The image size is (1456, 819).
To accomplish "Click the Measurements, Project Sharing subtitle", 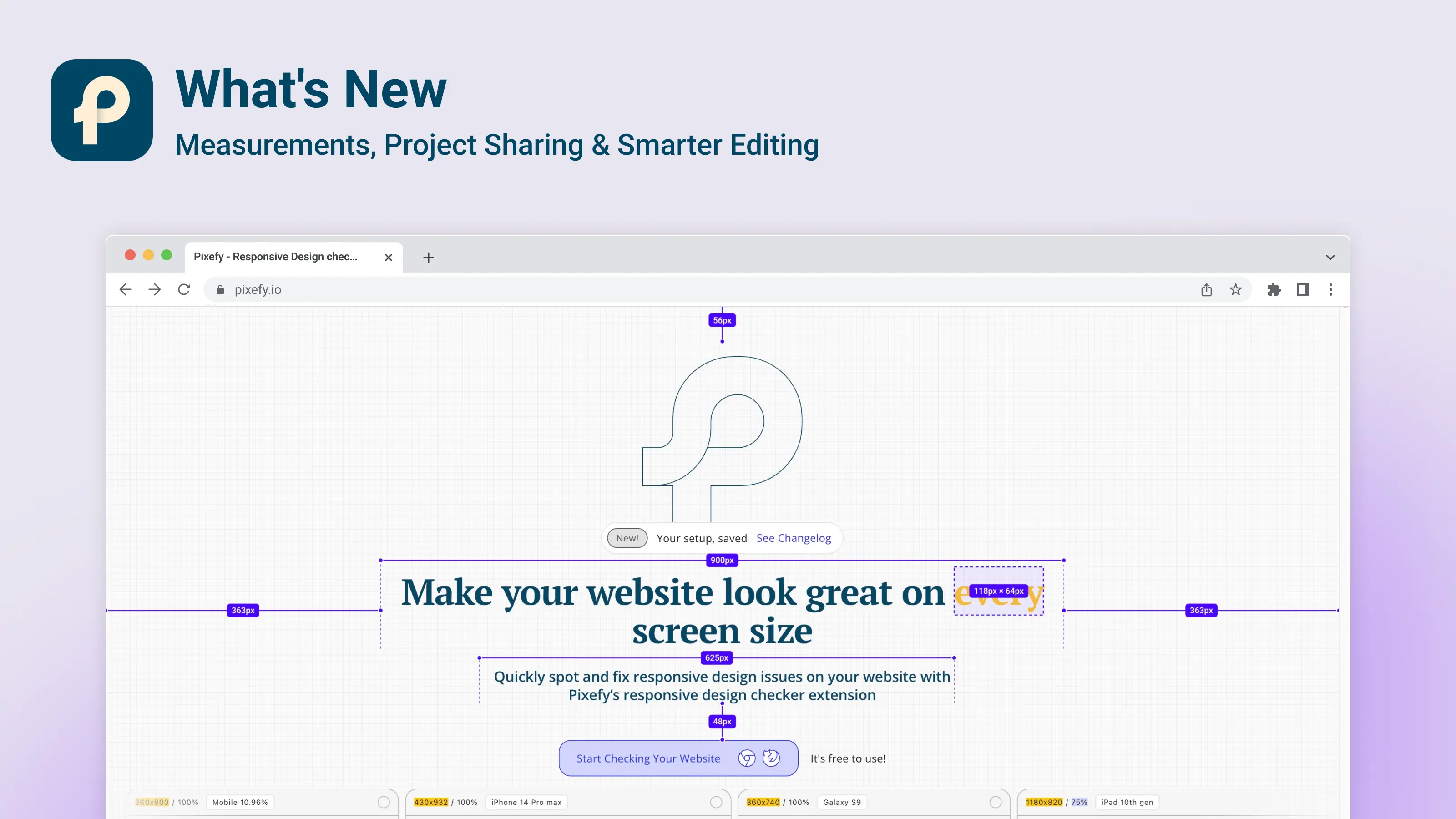I will click(x=497, y=145).
